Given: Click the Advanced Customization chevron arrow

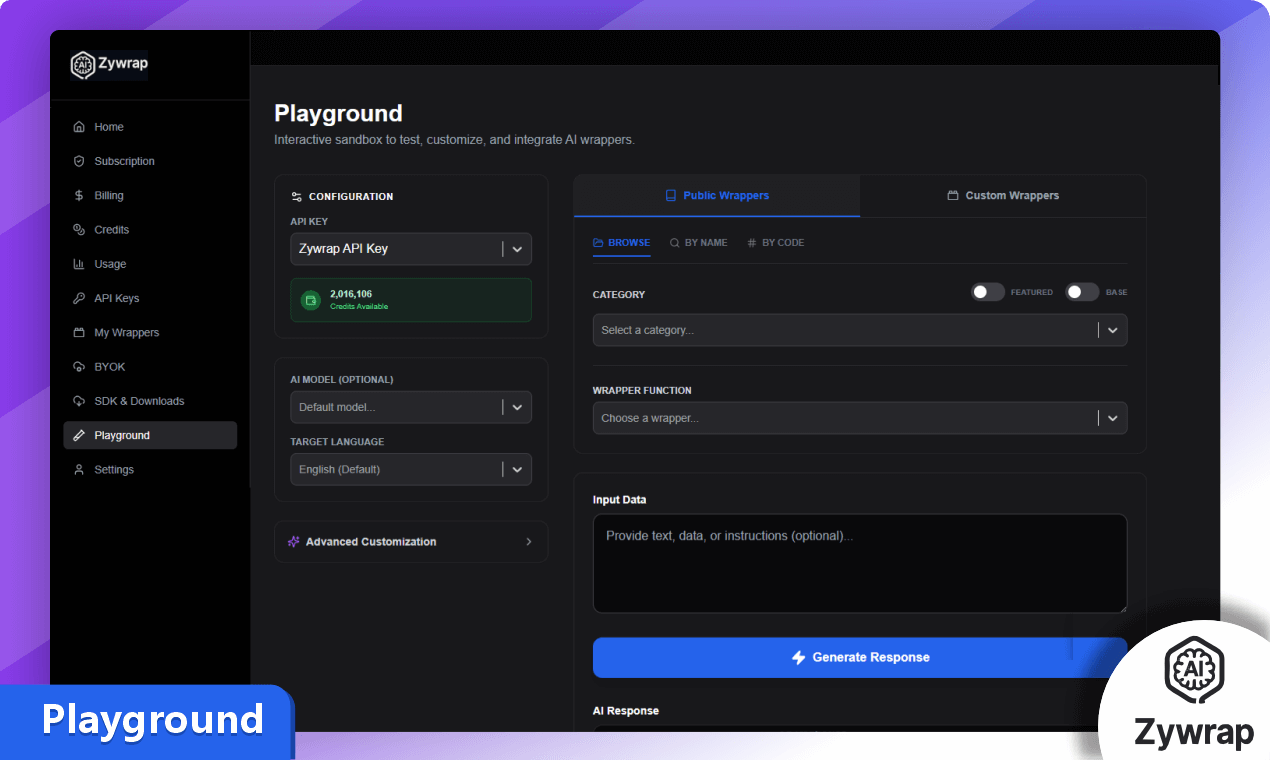Looking at the screenshot, I should 529,541.
